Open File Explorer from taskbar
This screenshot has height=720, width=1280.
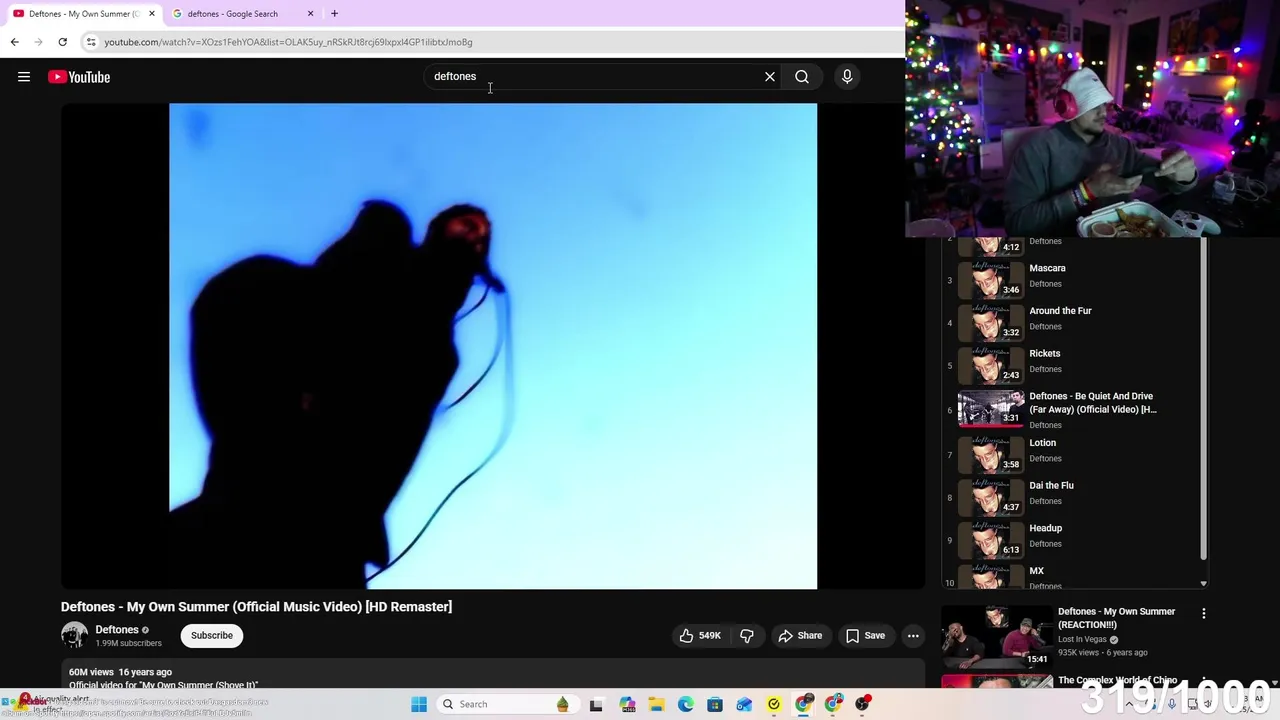tap(656, 704)
